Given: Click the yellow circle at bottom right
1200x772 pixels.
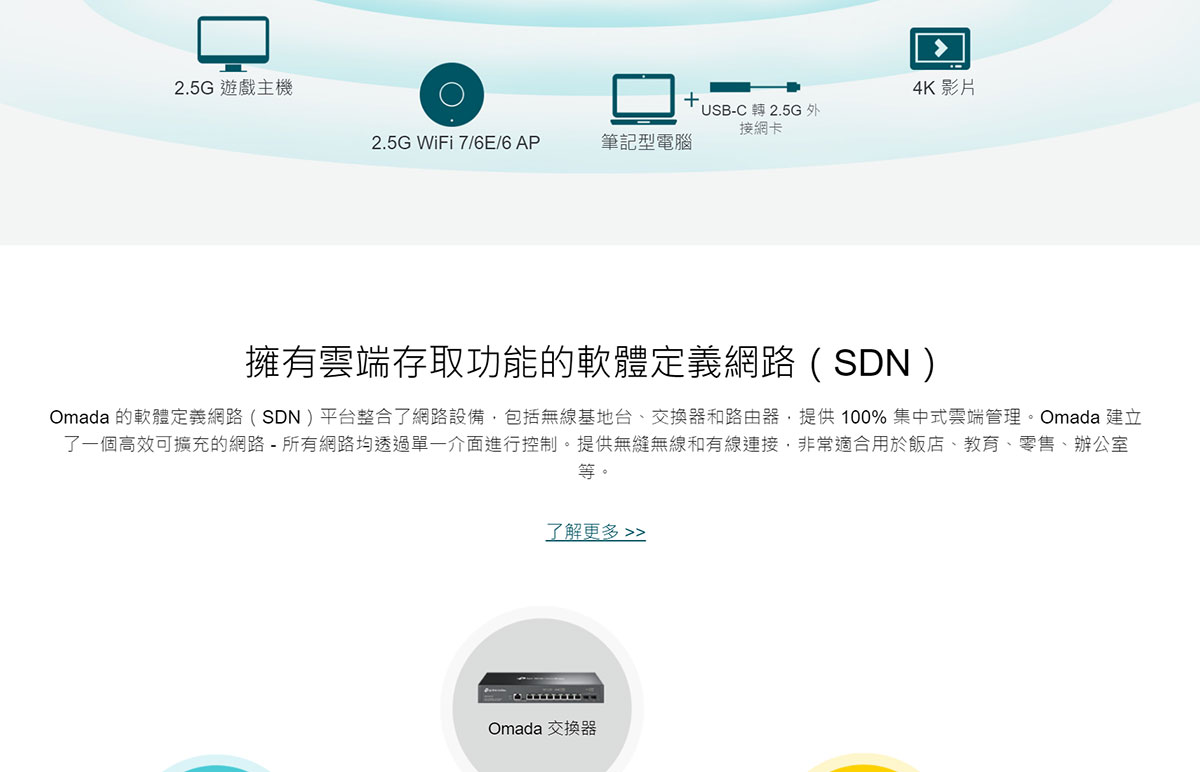Looking at the screenshot, I should (x=865, y=764).
